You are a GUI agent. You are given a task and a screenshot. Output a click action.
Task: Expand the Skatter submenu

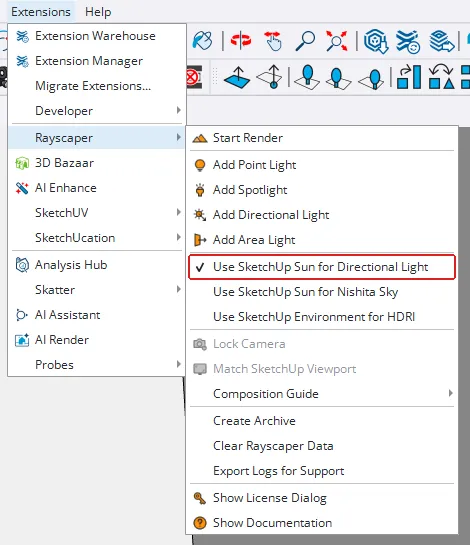click(x=97, y=290)
